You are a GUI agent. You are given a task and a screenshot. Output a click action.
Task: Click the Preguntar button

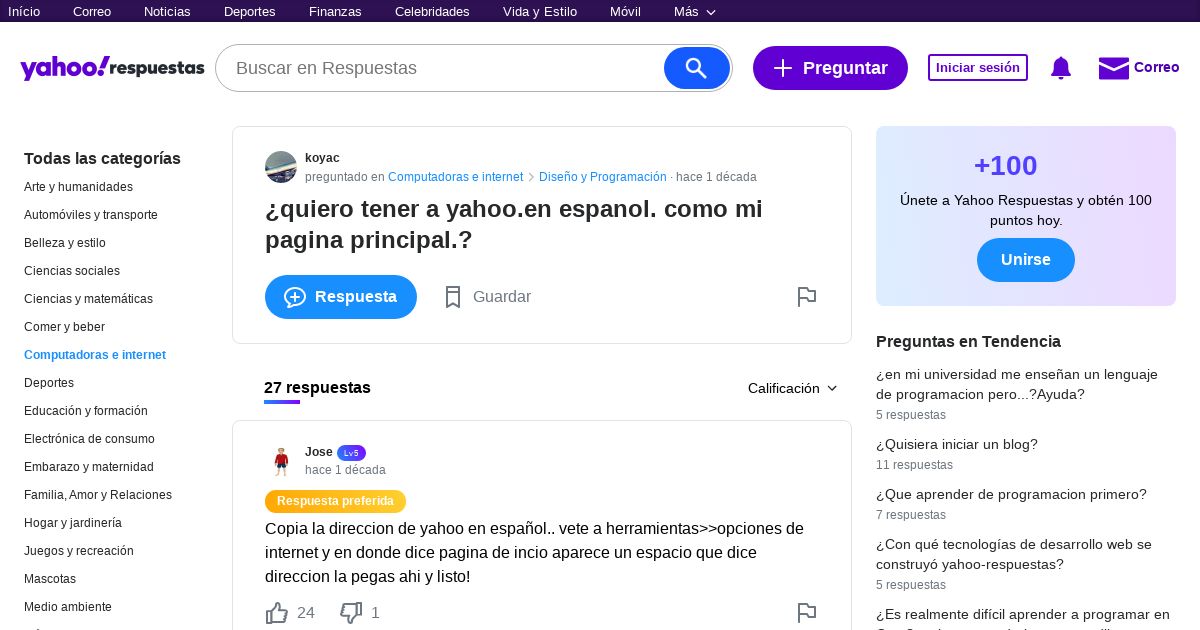click(830, 68)
